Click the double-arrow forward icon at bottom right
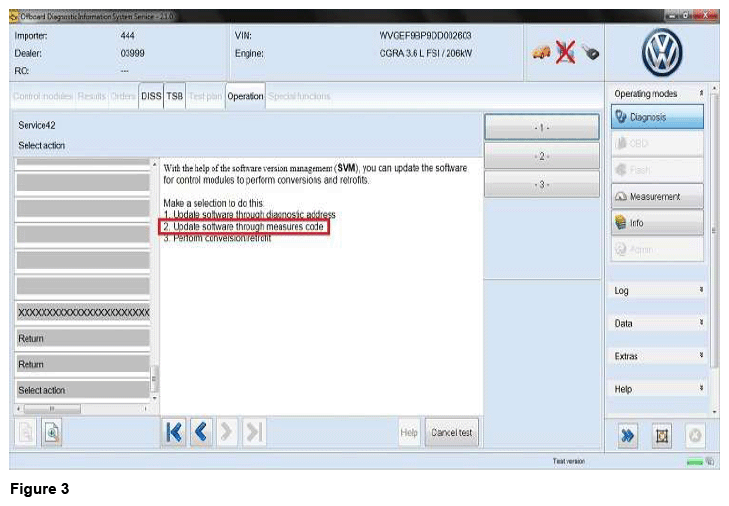The image size is (729, 506). 627,435
